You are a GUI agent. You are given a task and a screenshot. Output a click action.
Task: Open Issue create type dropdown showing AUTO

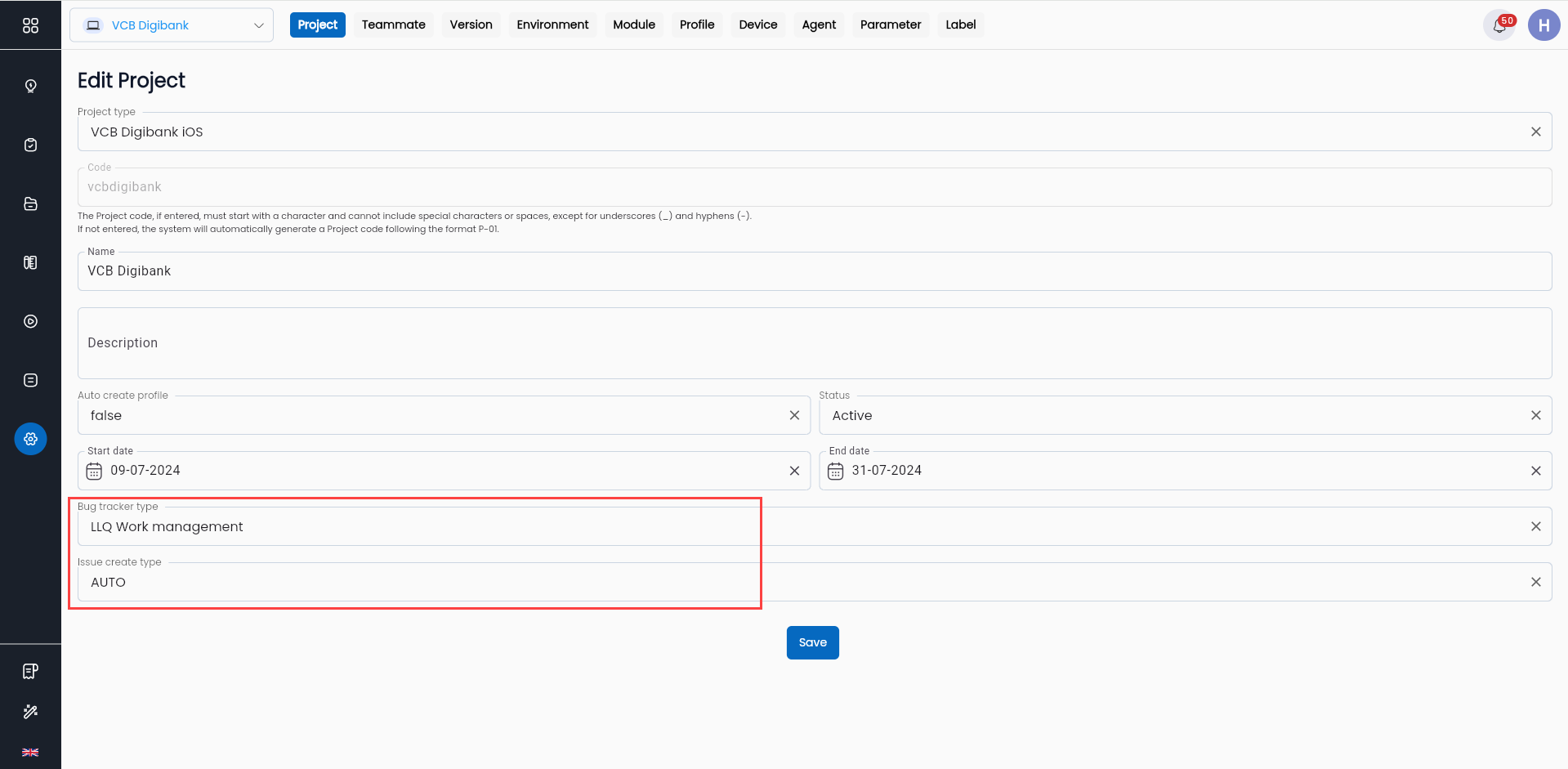815,582
